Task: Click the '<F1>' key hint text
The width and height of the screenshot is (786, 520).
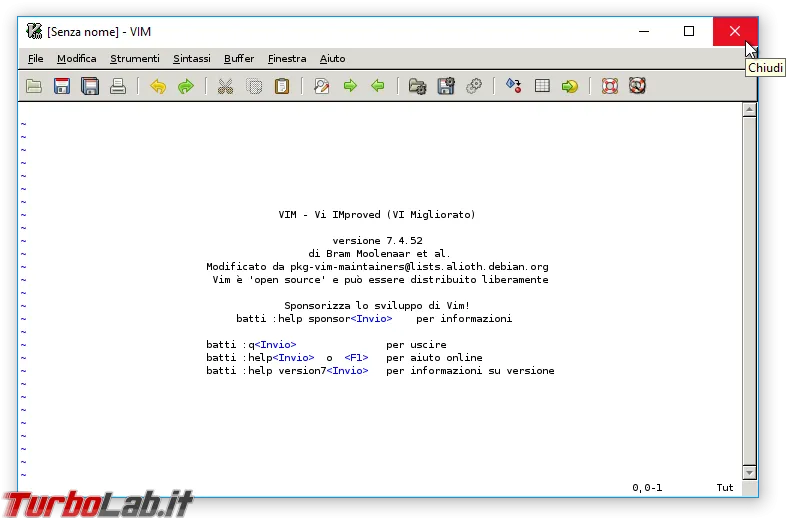Action: (356, 358)
